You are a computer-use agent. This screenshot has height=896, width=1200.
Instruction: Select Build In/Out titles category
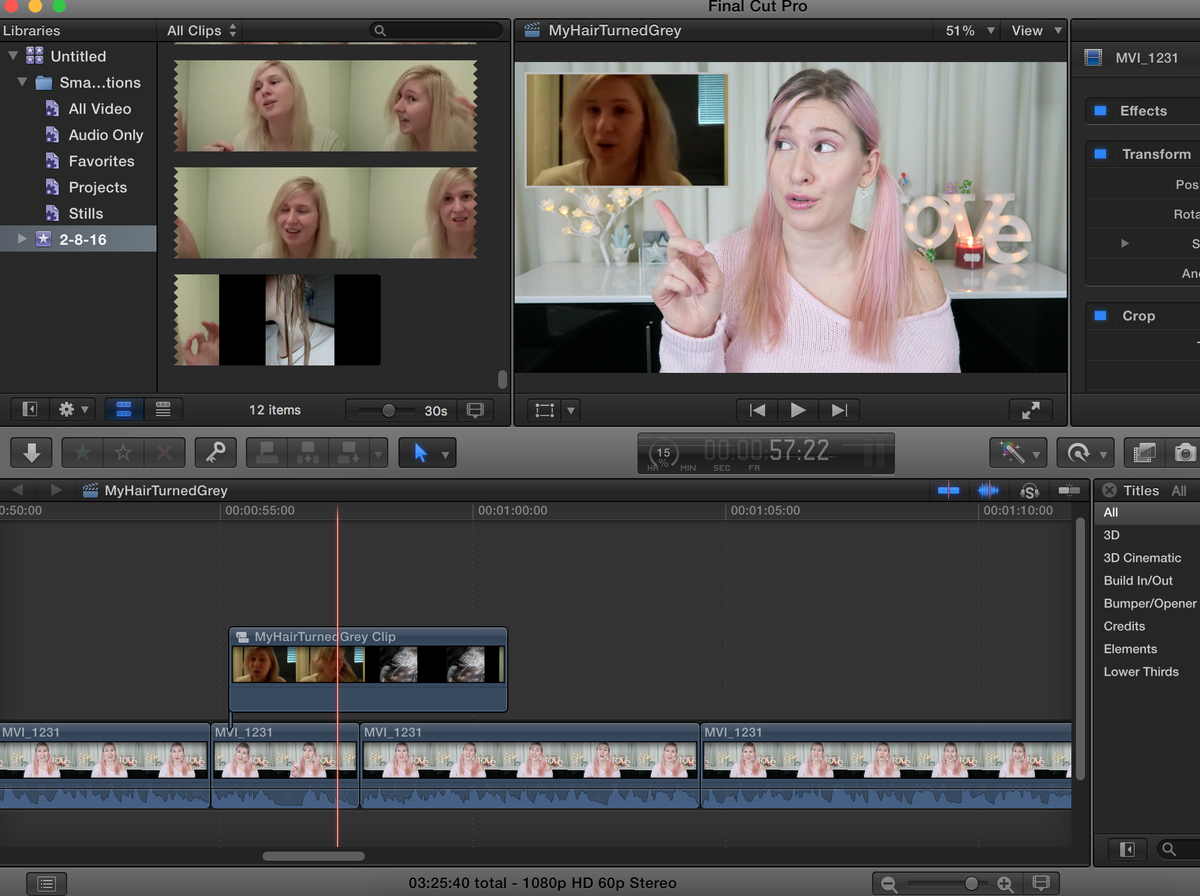(1138, 580)
